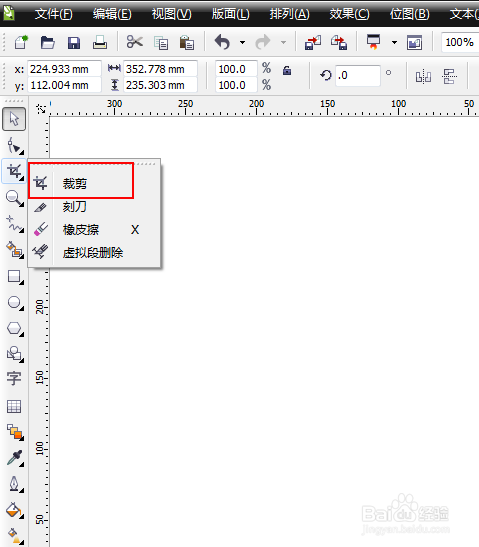
Task: Save the document with the floppy icon
Action: [74, 43]
